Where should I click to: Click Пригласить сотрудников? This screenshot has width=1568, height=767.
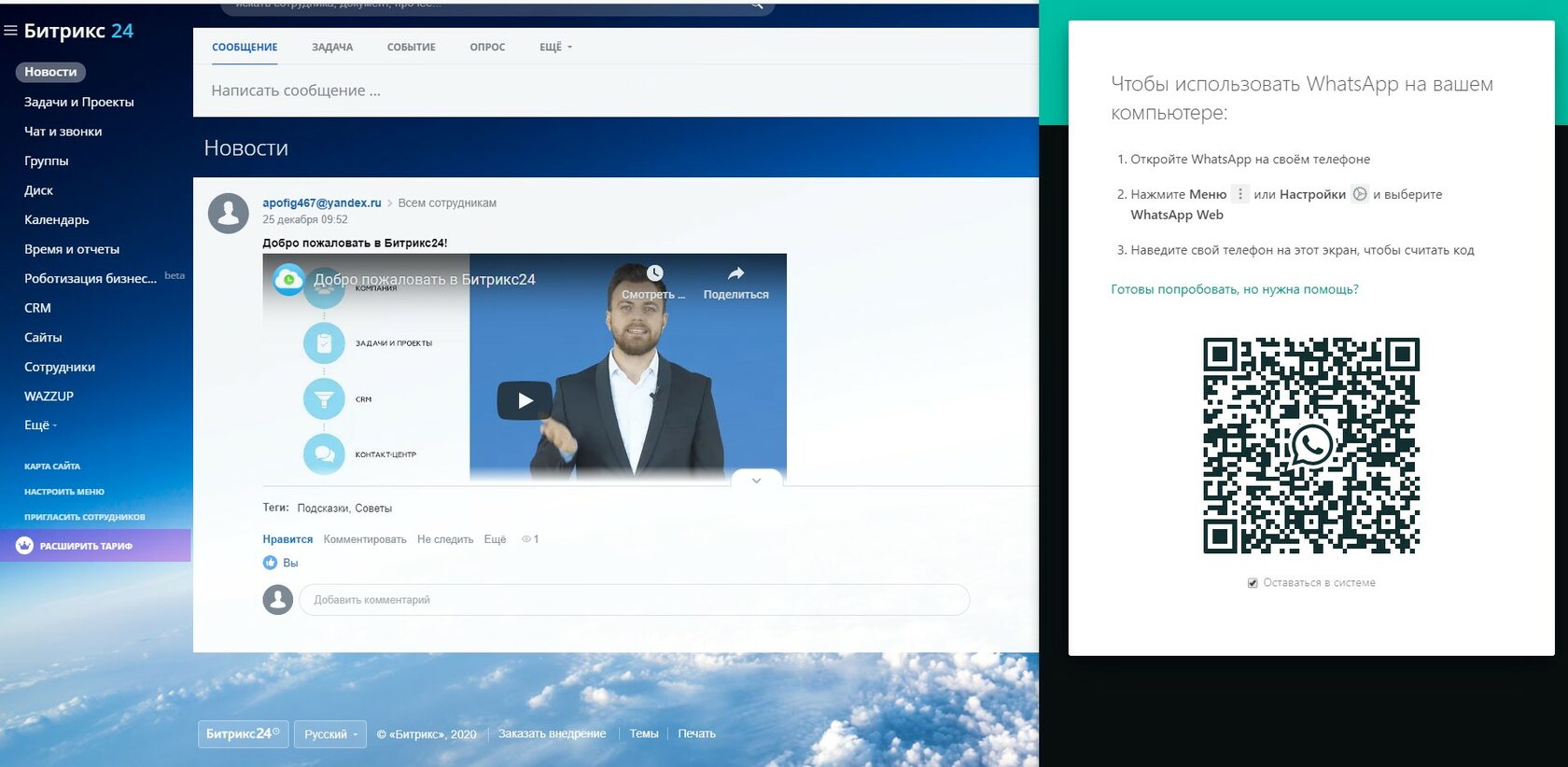click(85, 517)
